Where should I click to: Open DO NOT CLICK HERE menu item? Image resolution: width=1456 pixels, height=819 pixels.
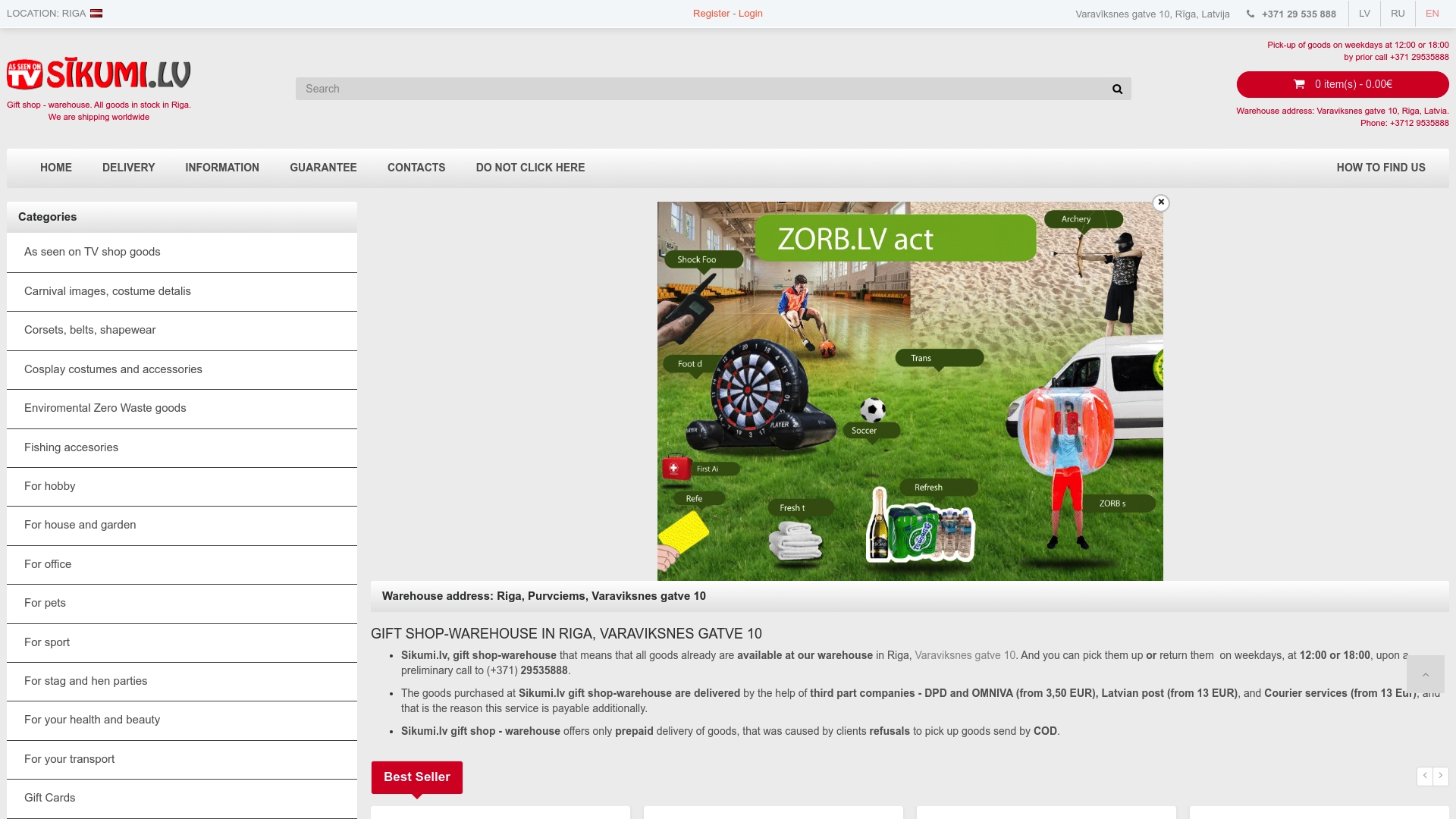coord(530,168)
